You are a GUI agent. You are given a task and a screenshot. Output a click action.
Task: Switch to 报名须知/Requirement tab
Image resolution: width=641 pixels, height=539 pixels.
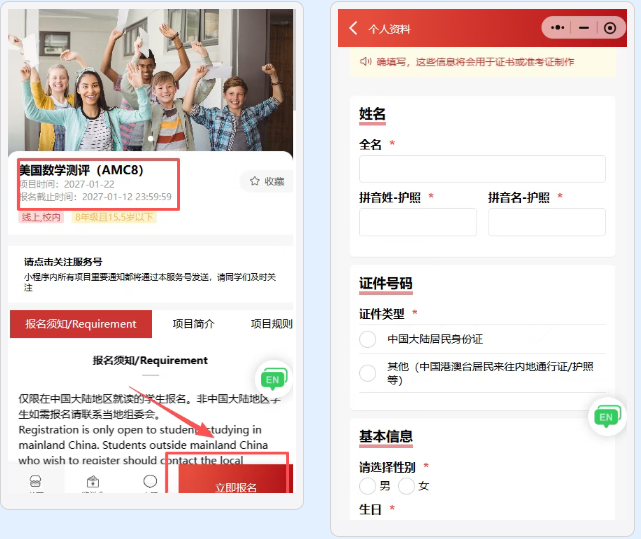tap(81, 324)
